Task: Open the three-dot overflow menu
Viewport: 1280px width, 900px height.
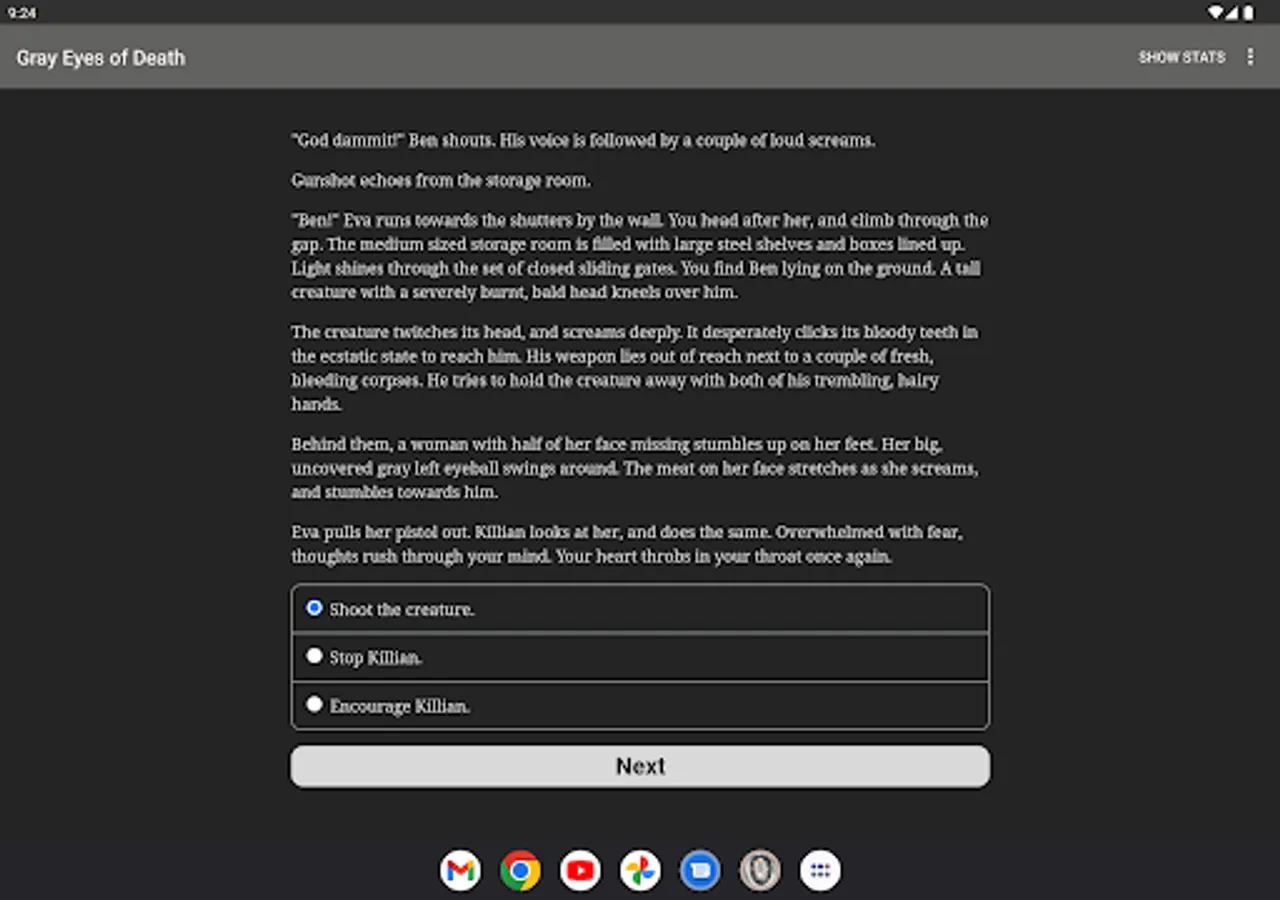Action: (x=1250, y=57)
